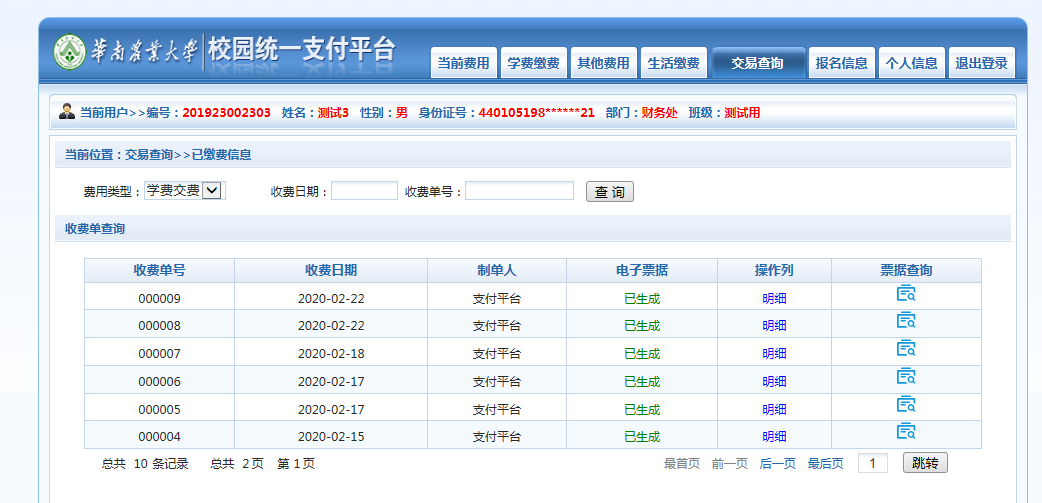Click the 收费单号 column header
The width and height of the screenshot is (1042, 503).
coord(159,270)
